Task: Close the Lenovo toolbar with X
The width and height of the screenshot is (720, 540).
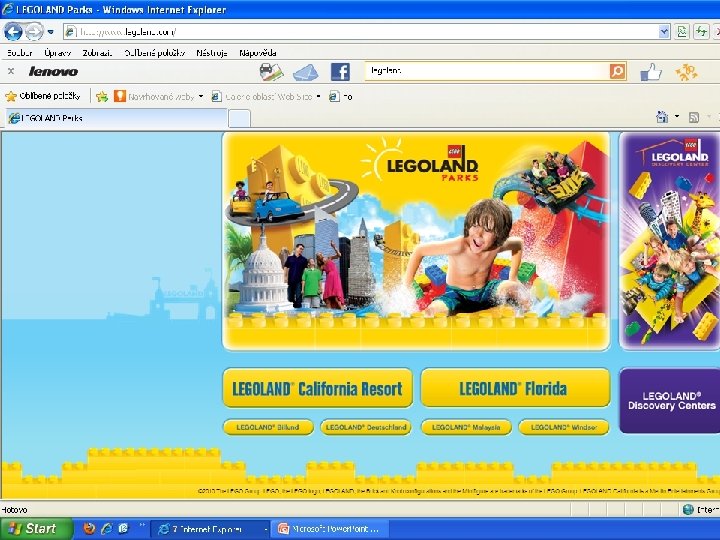Action: coord(11,71)
